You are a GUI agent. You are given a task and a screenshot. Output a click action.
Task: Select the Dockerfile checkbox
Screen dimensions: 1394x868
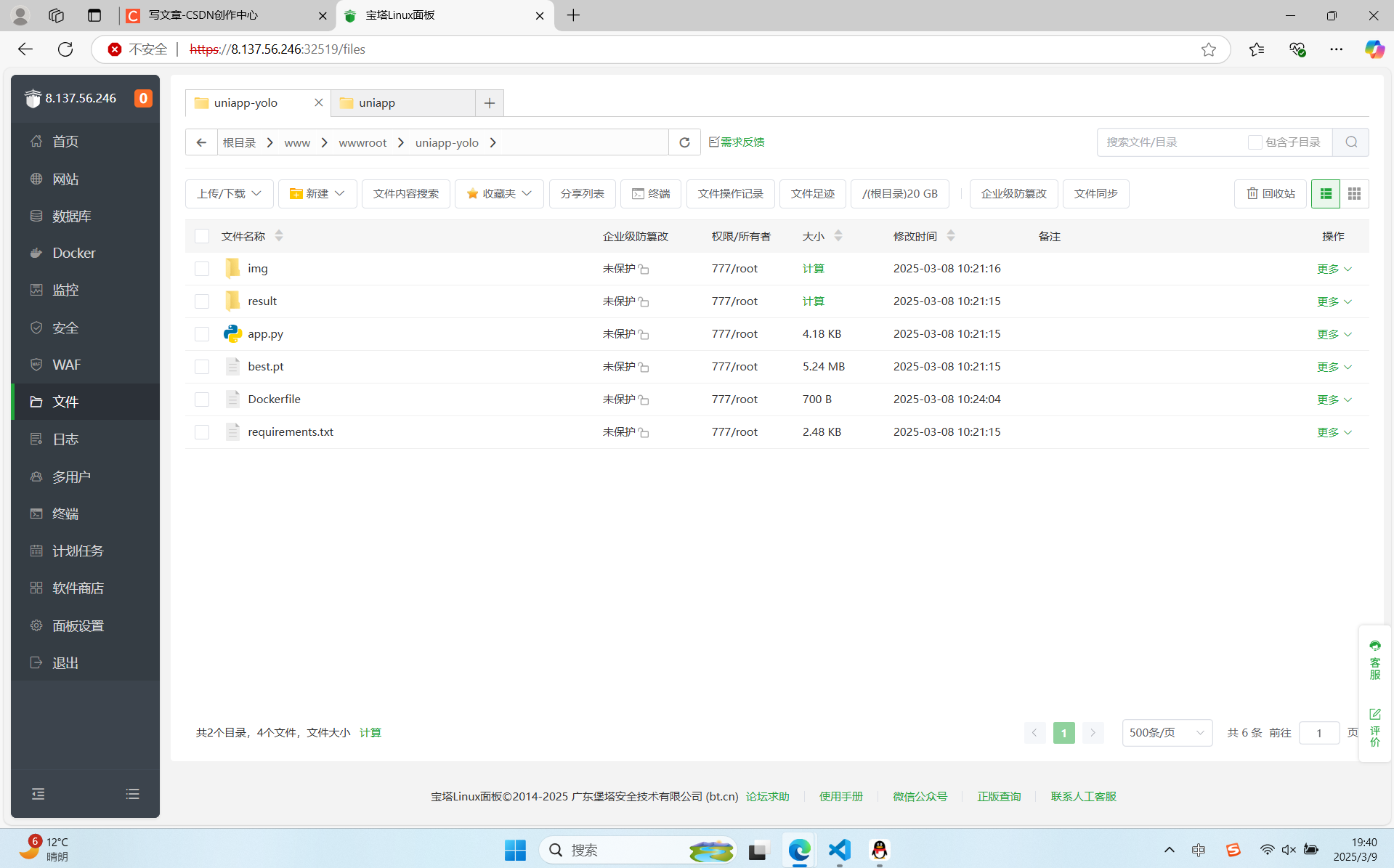tap(202, 399)
